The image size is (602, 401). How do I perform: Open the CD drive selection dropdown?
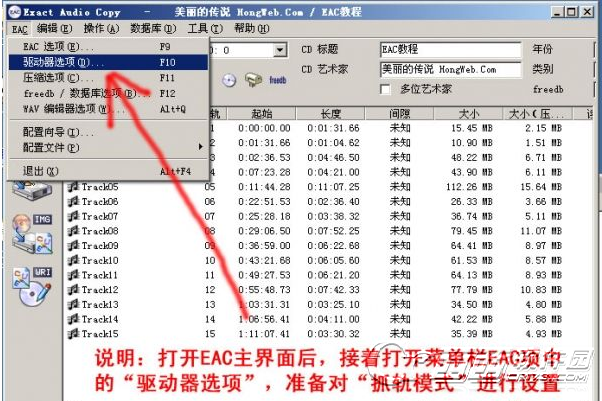(x=280, y=50)
